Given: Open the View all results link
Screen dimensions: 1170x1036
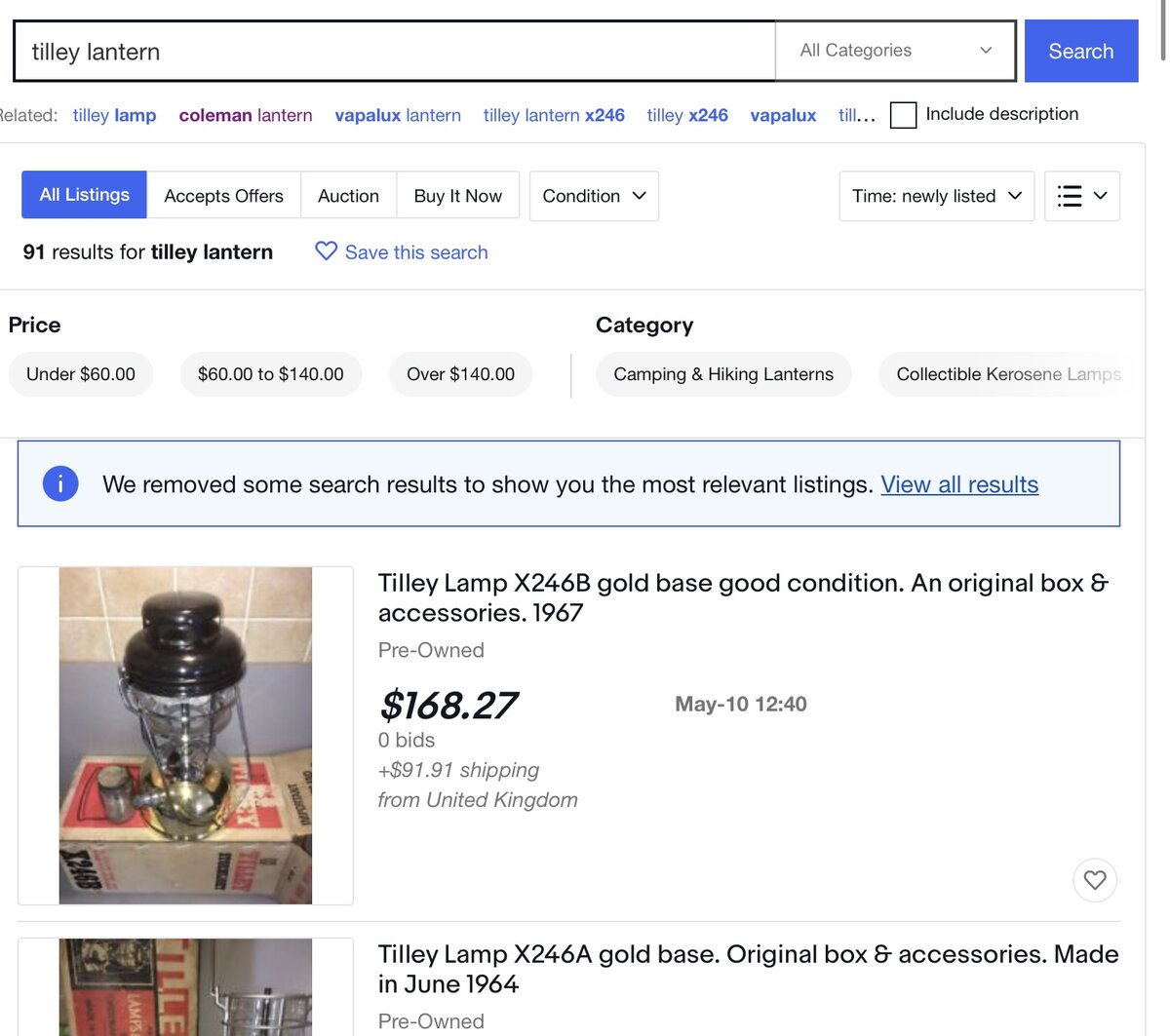Looking at the screenshot, I should (959, 484).
